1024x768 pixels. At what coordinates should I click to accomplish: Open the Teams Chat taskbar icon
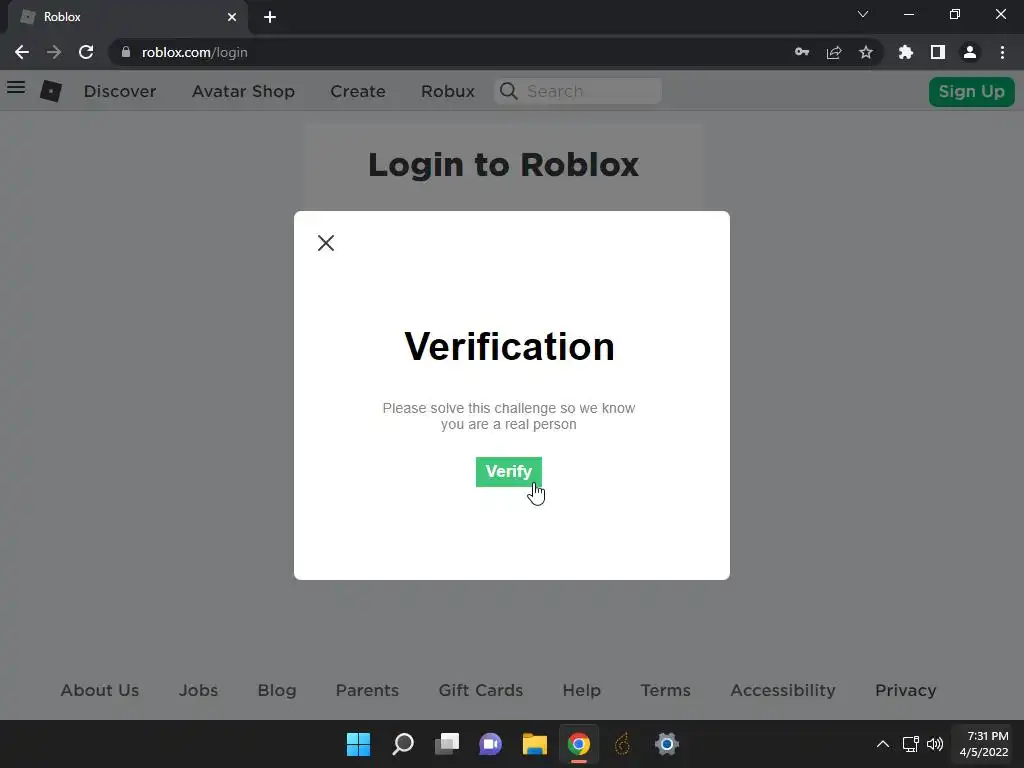490,744
